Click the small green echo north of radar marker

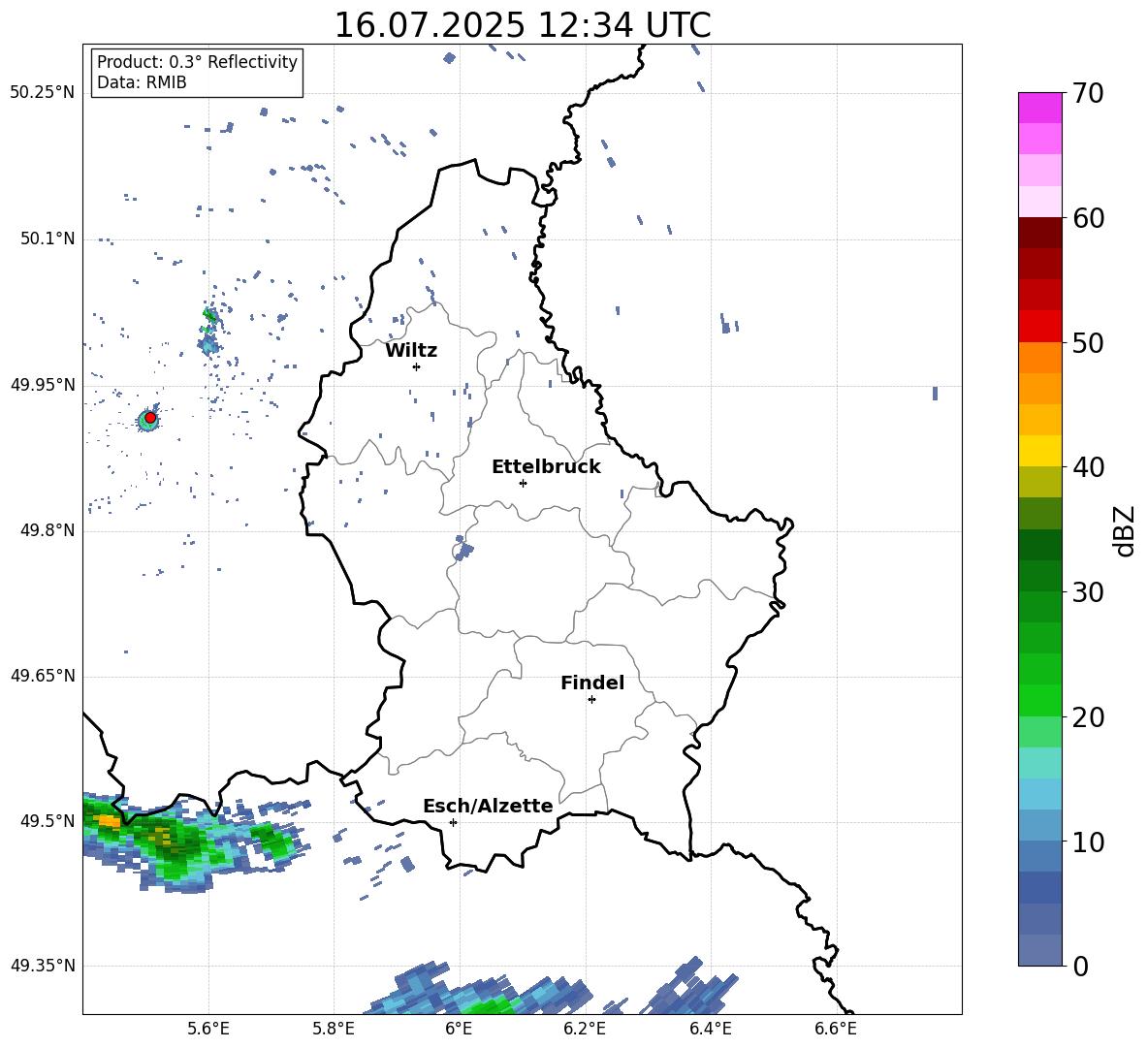[x=210, y=316]
